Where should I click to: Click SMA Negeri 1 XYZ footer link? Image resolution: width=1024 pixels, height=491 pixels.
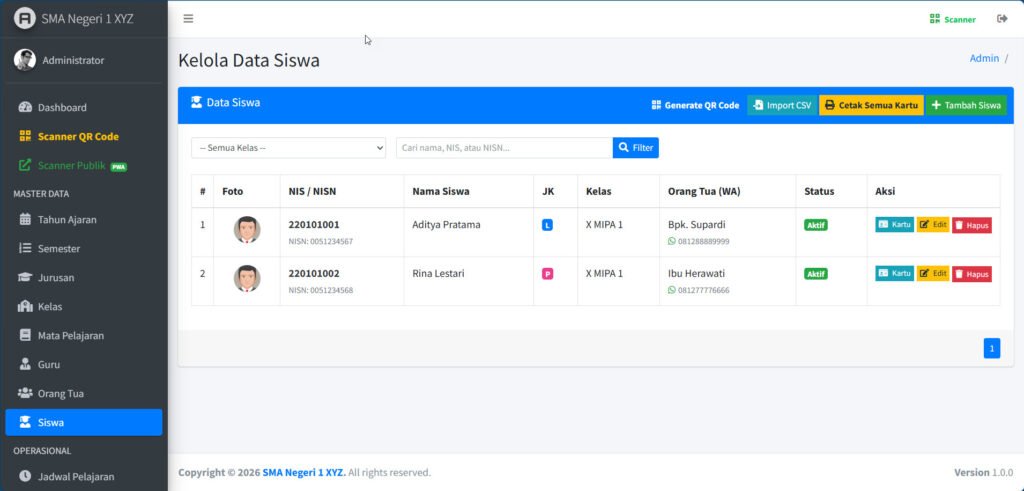click(x=304, y=472)
